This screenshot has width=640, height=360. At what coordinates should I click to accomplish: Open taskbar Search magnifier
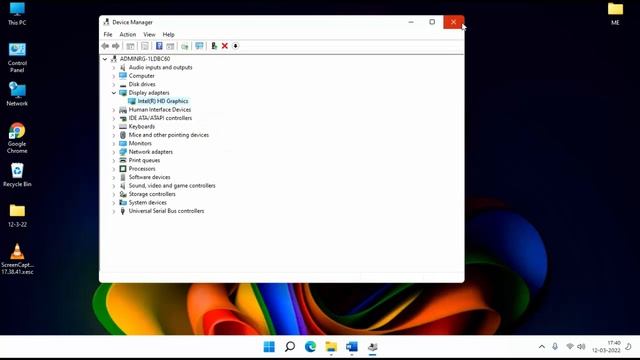point(290,347)
